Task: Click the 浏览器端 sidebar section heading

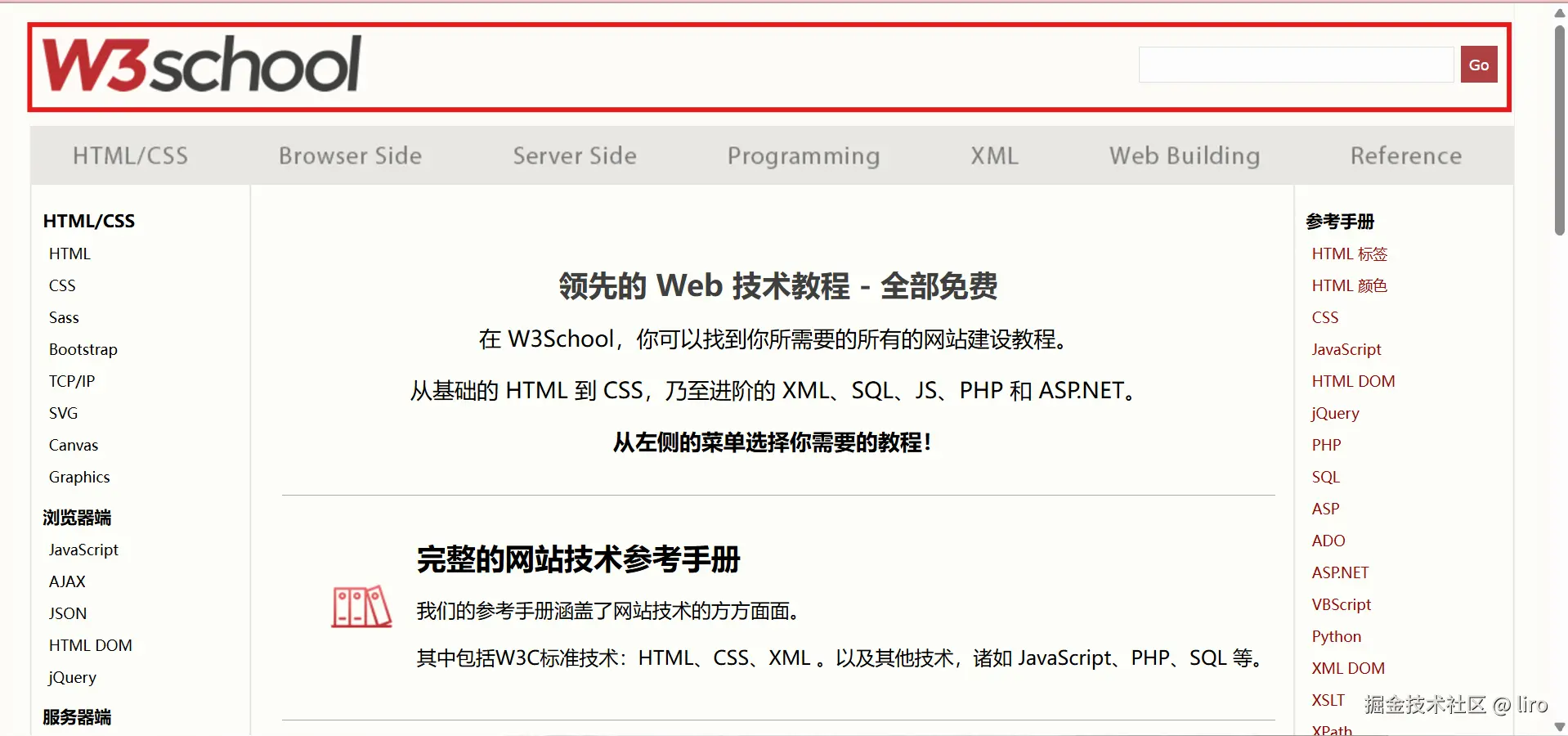Action: tap(77, 518)
